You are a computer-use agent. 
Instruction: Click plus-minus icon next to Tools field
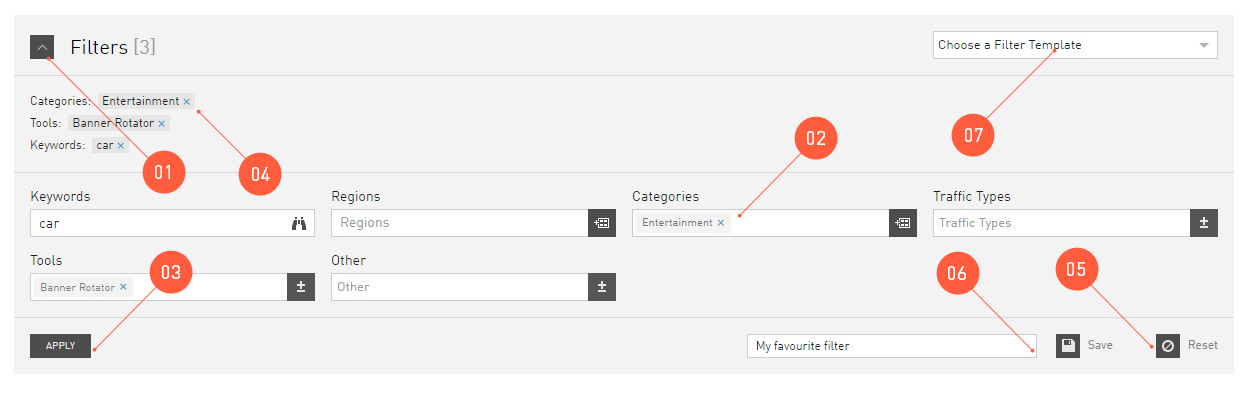coord(301,287)
